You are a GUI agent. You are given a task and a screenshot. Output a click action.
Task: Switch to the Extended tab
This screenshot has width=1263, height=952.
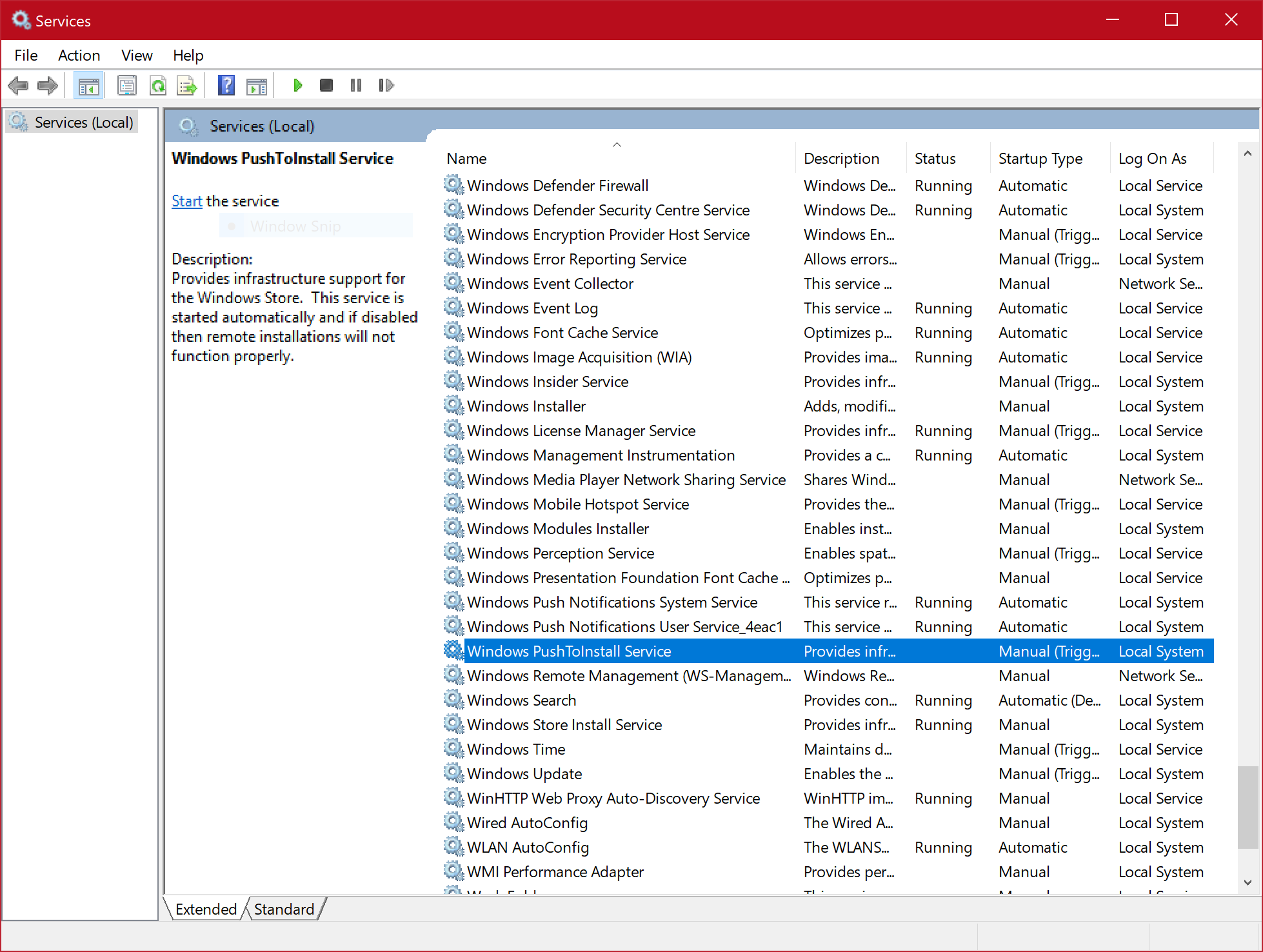point(206,909)
